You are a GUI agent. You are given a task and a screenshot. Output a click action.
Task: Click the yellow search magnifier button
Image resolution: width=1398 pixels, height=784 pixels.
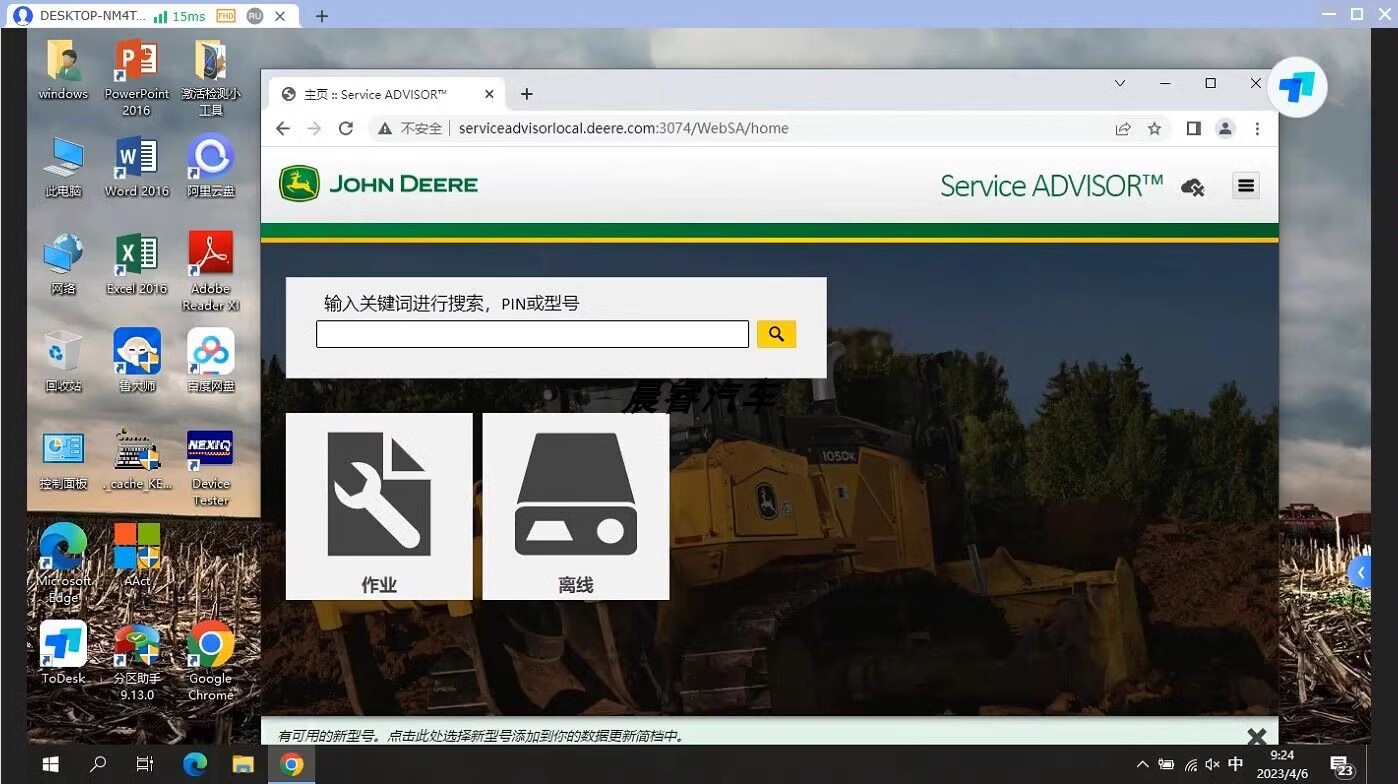point(776,334)
